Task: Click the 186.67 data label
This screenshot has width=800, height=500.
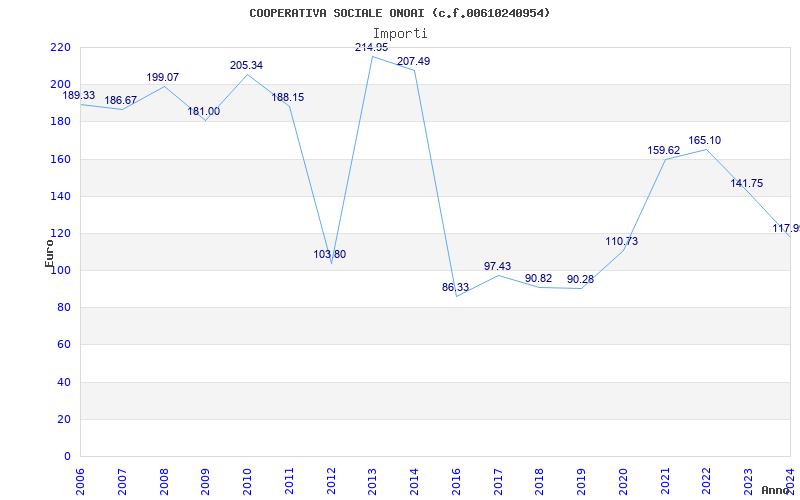Action: tap(120, 101)
